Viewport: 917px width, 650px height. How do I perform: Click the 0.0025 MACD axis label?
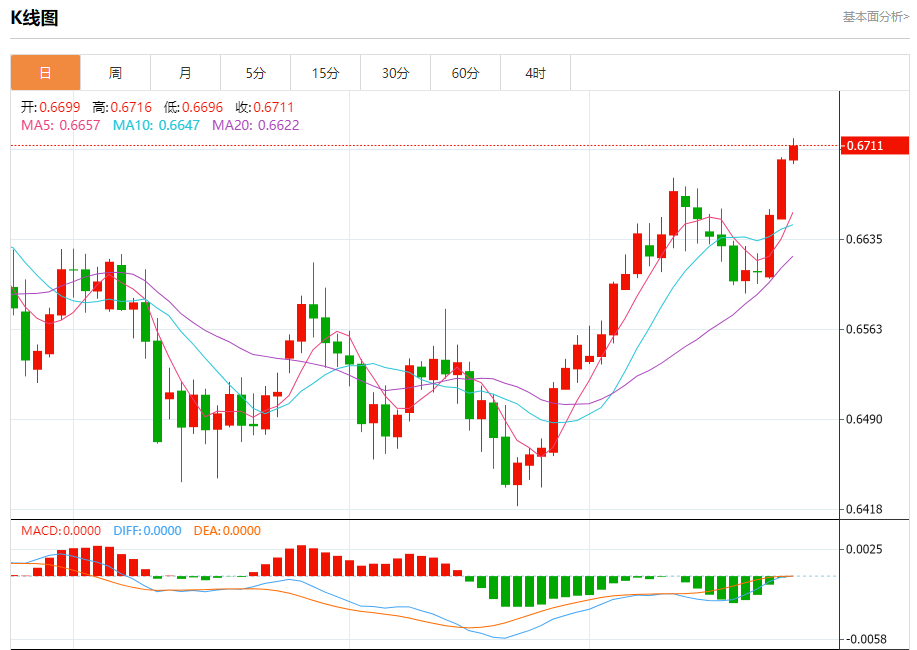click(x=864, y=549)
